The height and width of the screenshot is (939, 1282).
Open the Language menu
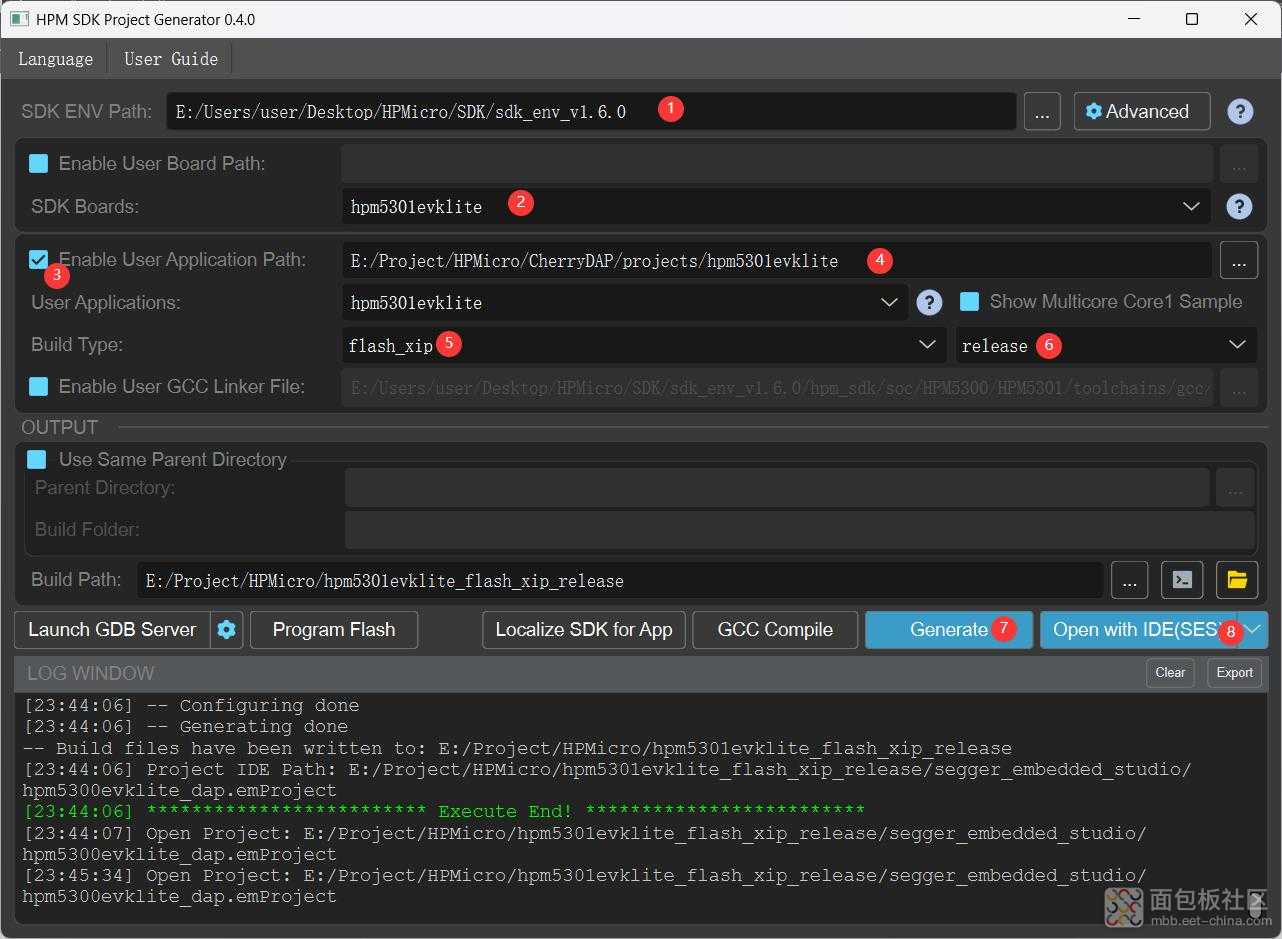click(x=55, y=59)
